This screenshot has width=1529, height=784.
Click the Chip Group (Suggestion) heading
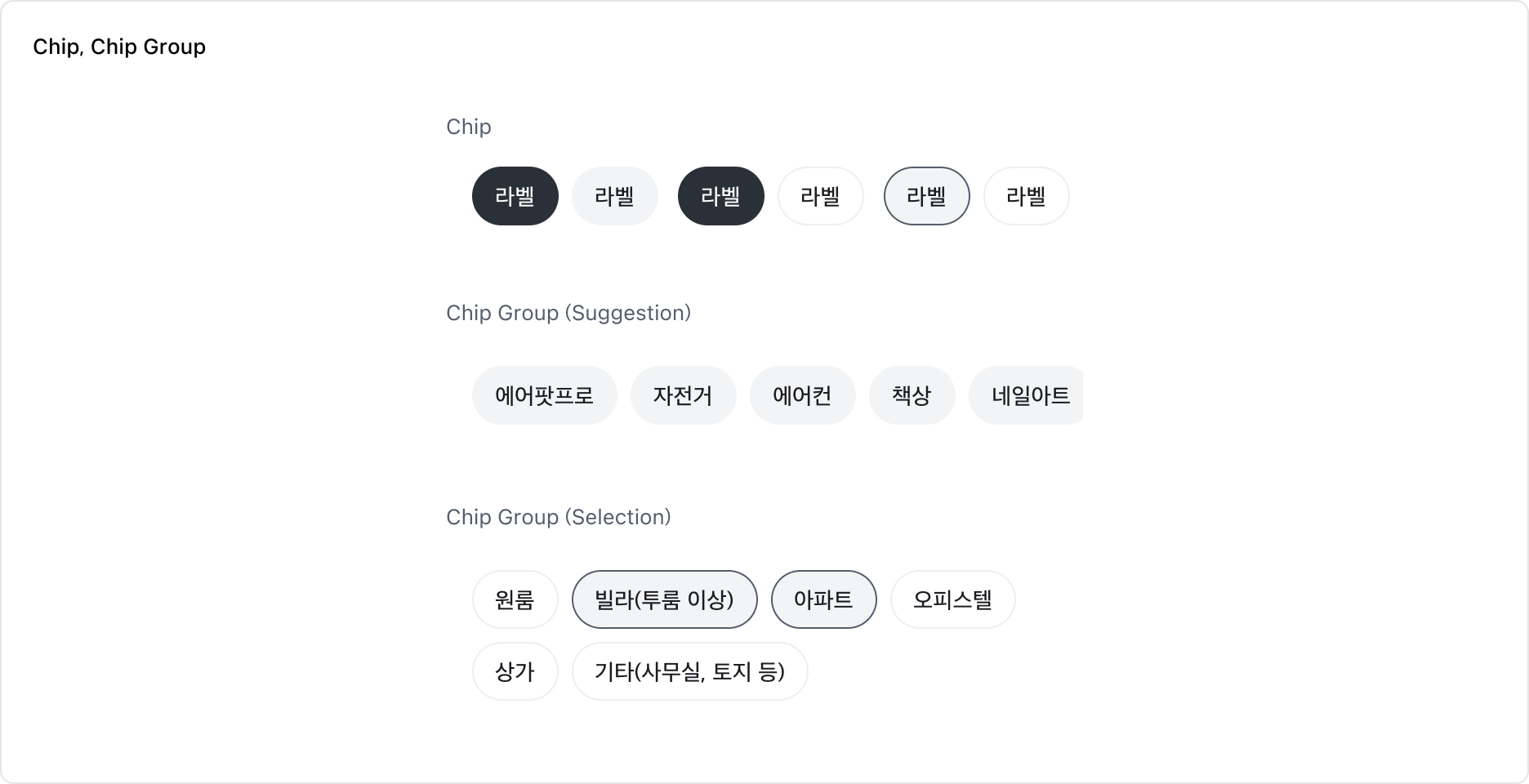pos(568,313)
